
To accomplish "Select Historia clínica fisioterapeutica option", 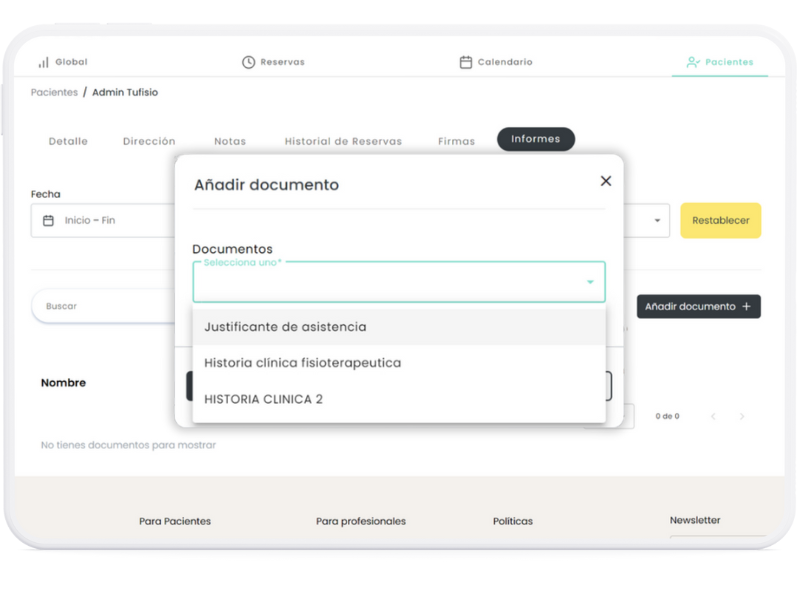I will coord(399,363).
